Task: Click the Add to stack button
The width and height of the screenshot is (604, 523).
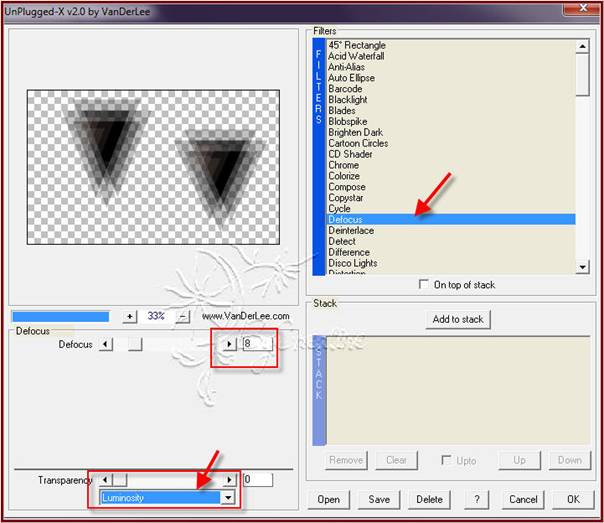Action: (457, 319)
